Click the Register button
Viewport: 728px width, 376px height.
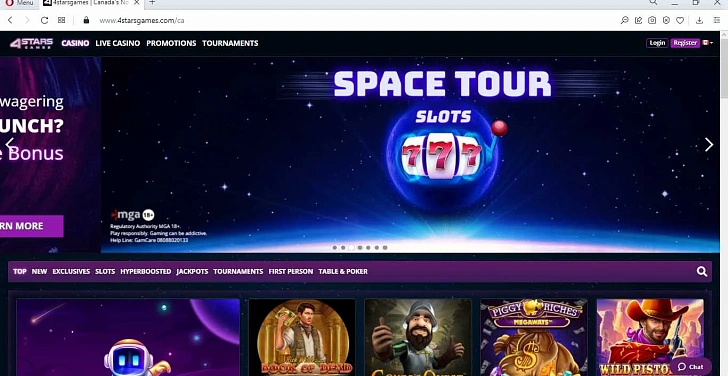685,43
